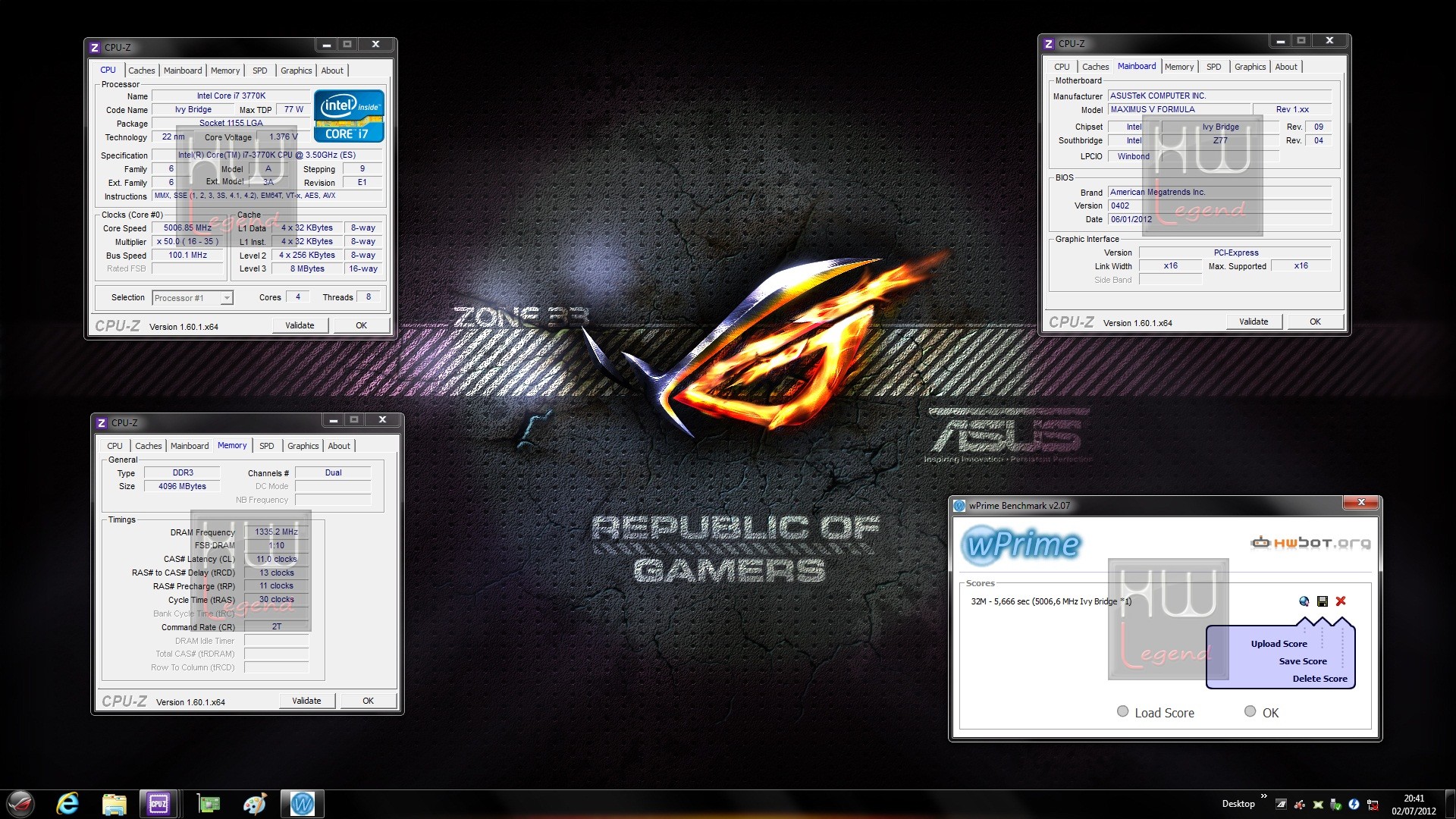Open the Processor #1 selection dropdown

tap(193, 298)
